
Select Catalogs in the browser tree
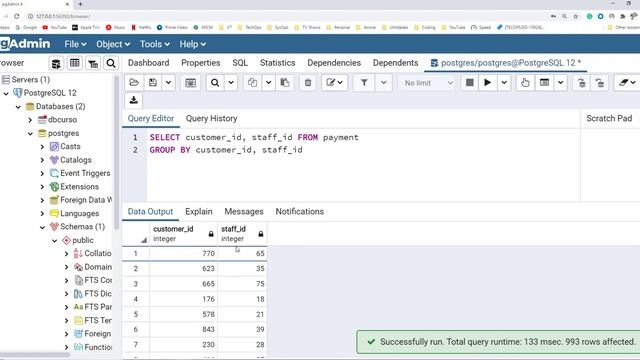point(76,160)
